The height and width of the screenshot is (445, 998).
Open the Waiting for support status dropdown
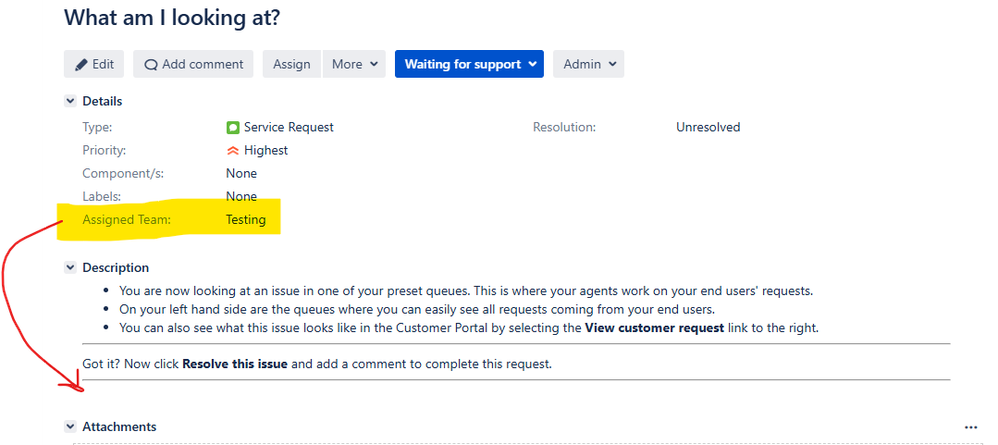tap(469, 64)
